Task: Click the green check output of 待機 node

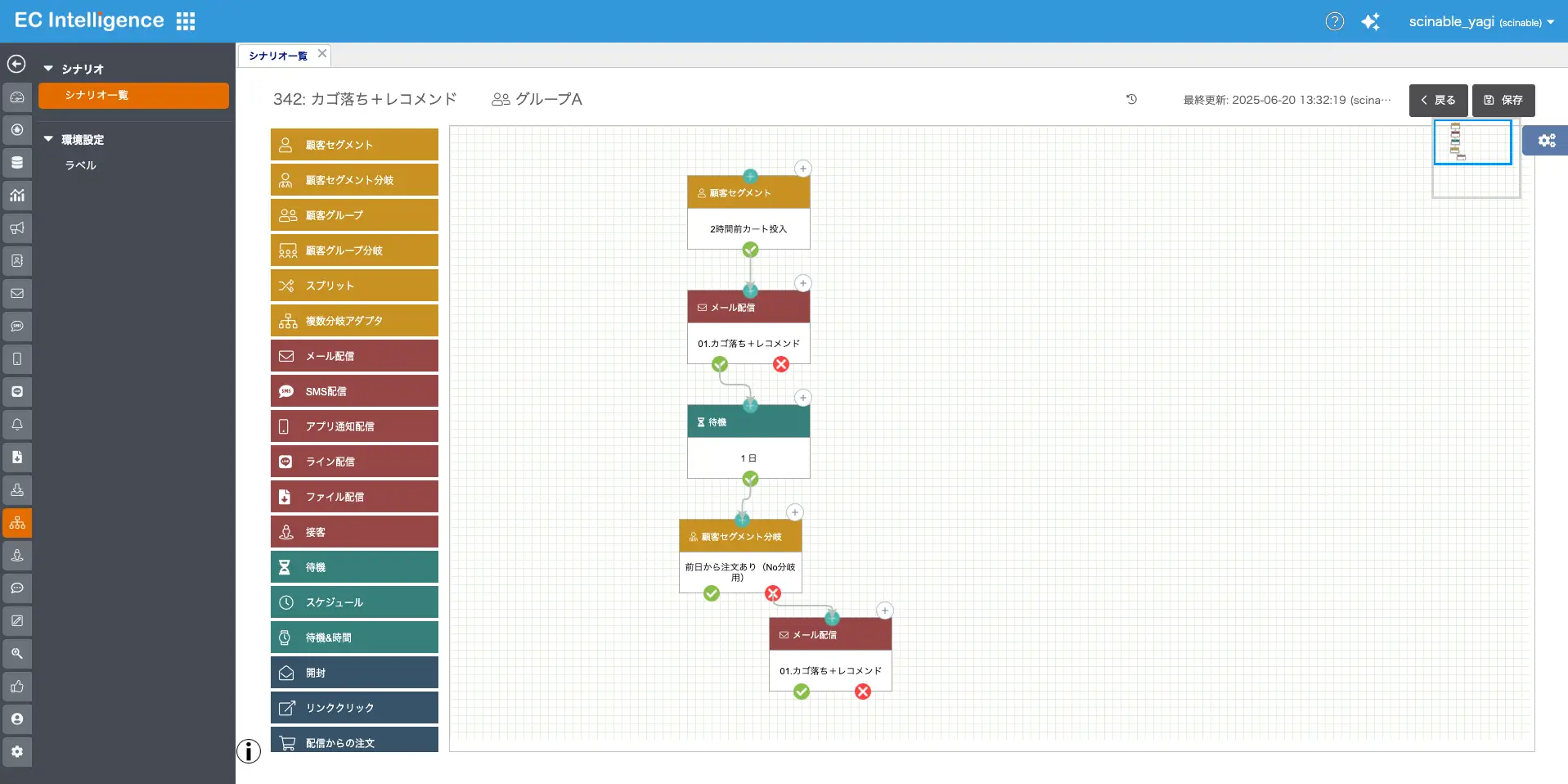Action: (750, 479)
